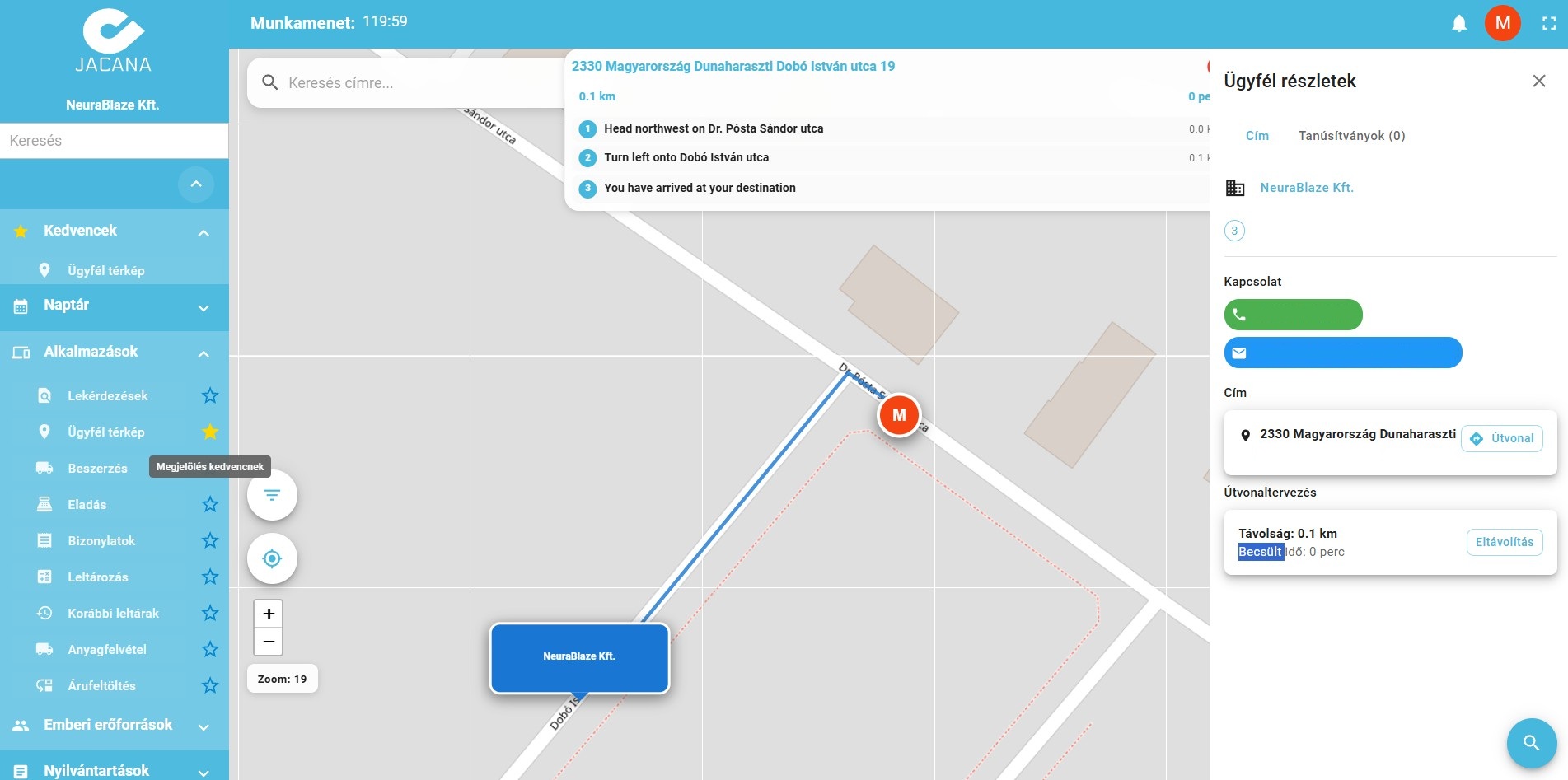The width and height of the screenshot is (1568, 780).
Task: Expand the Naptár section
Action: [x=204, y=308]
